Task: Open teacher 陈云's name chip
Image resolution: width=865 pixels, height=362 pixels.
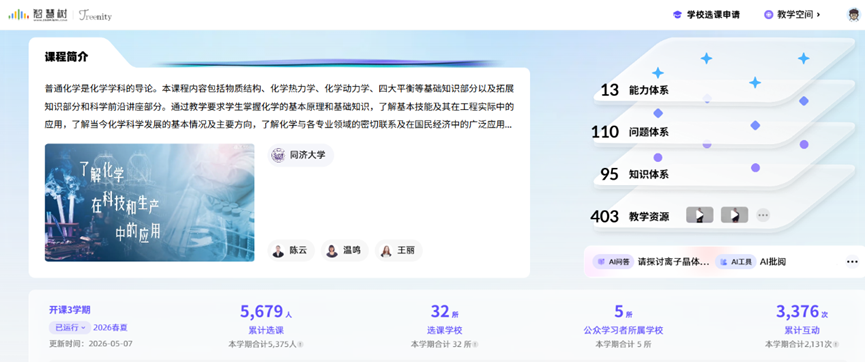Action: (x=291, y=251)
